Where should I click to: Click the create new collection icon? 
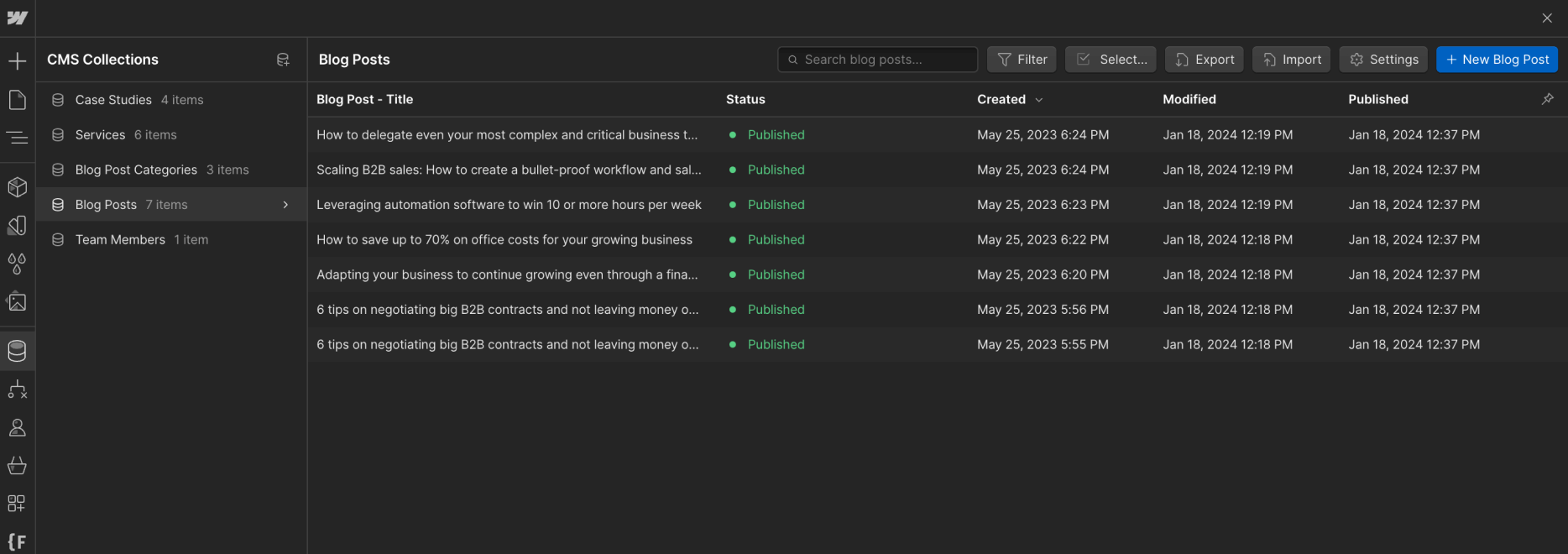click(283, 60)
